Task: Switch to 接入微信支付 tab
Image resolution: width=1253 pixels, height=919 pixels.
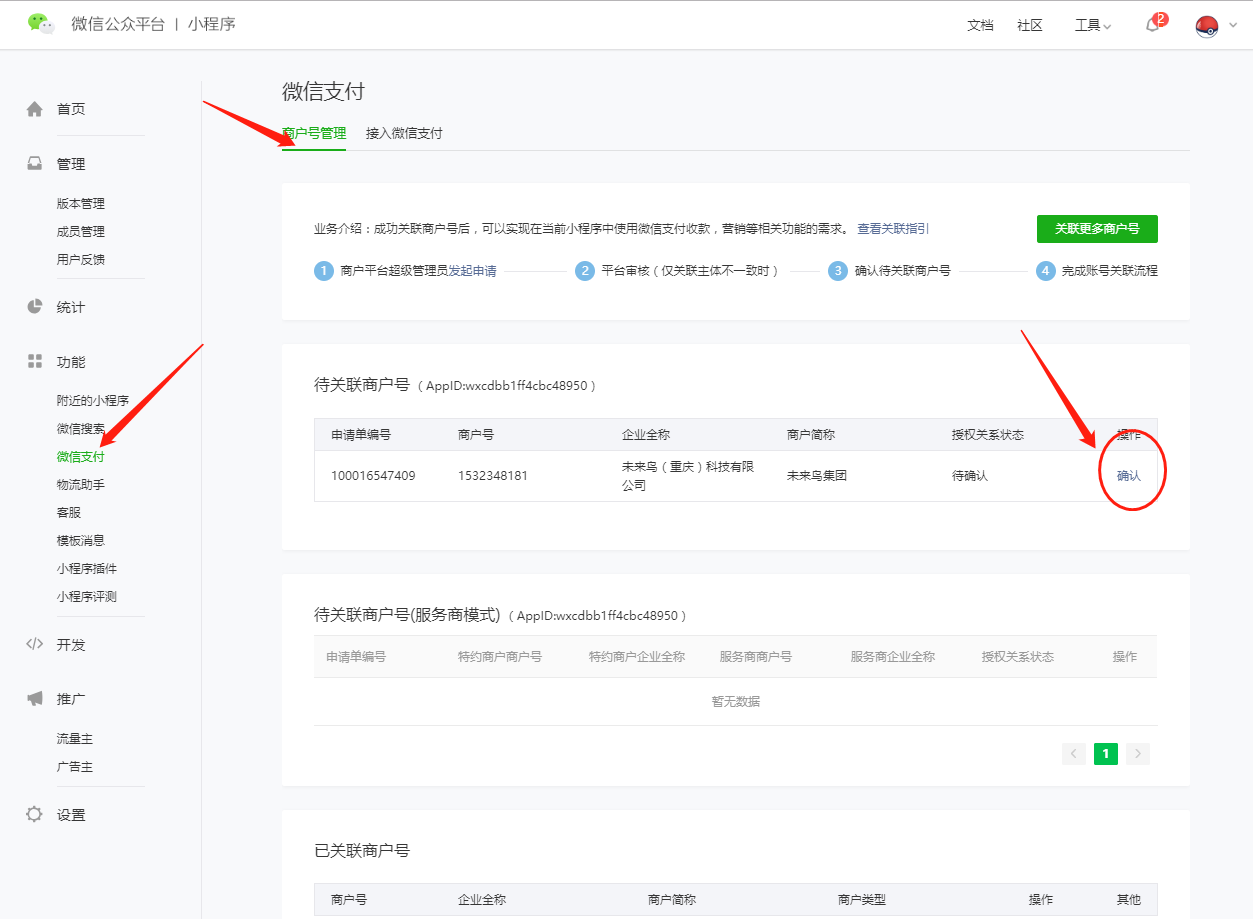Action: point(404,133)
